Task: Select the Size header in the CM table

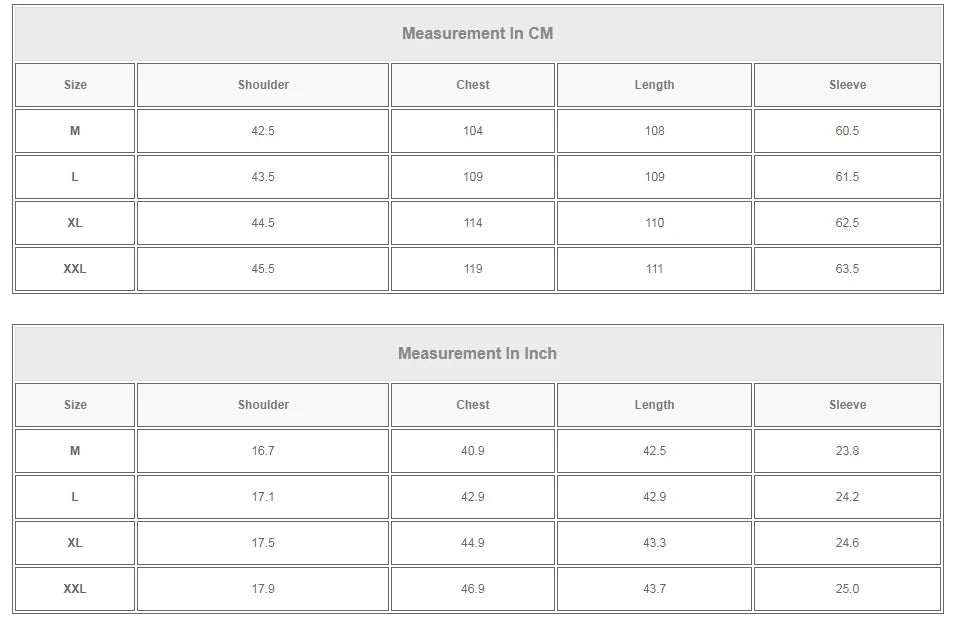Action: 75,85
